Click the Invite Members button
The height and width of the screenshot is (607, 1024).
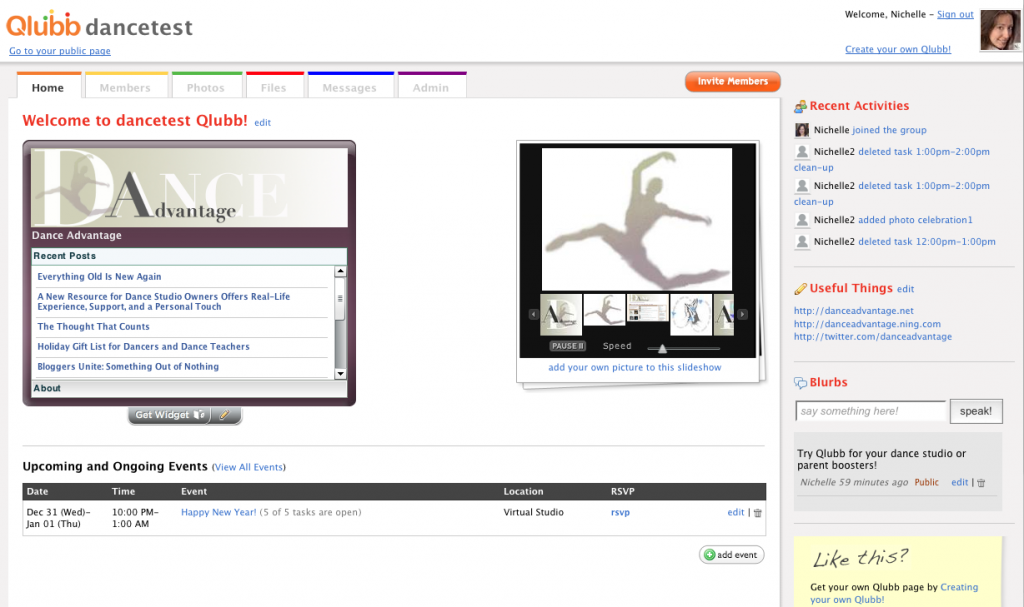click(x=733, y=82)
